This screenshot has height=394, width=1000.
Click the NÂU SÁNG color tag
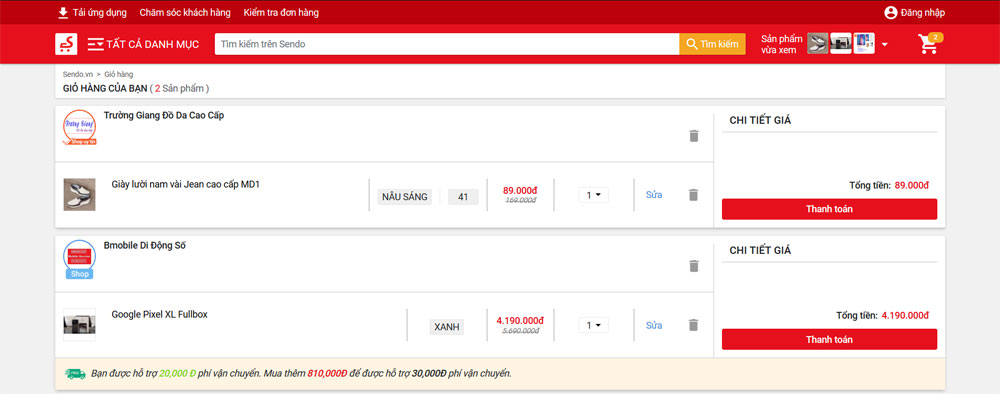click(x=404, y=197)
